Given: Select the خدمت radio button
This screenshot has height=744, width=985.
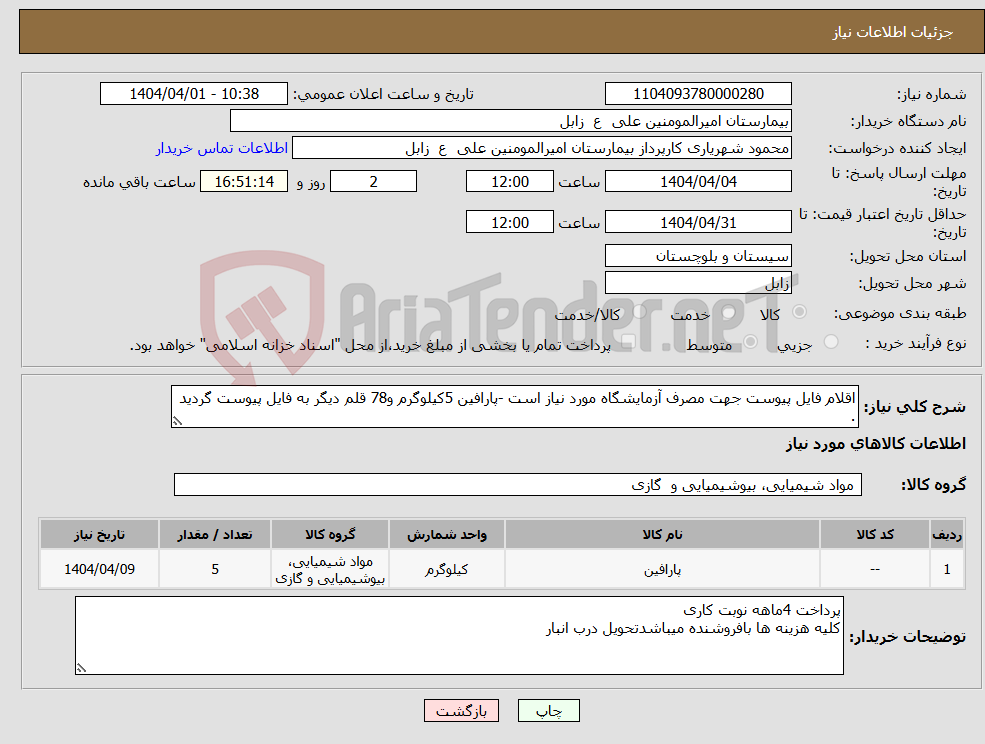Looking at the screenshot, I should (729, 312).
